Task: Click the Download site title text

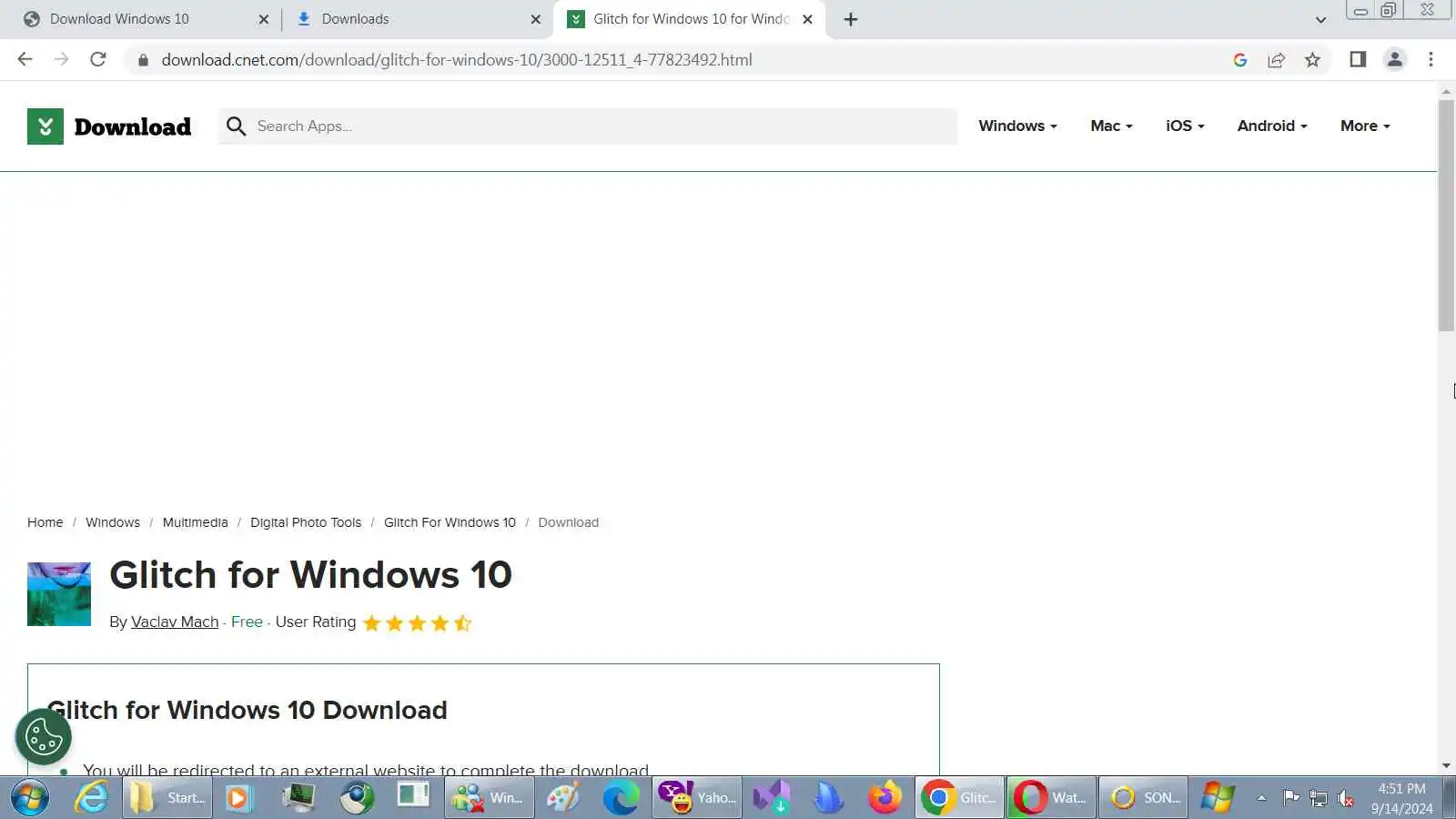Action: pyautogui.click(x=133, y=126)
